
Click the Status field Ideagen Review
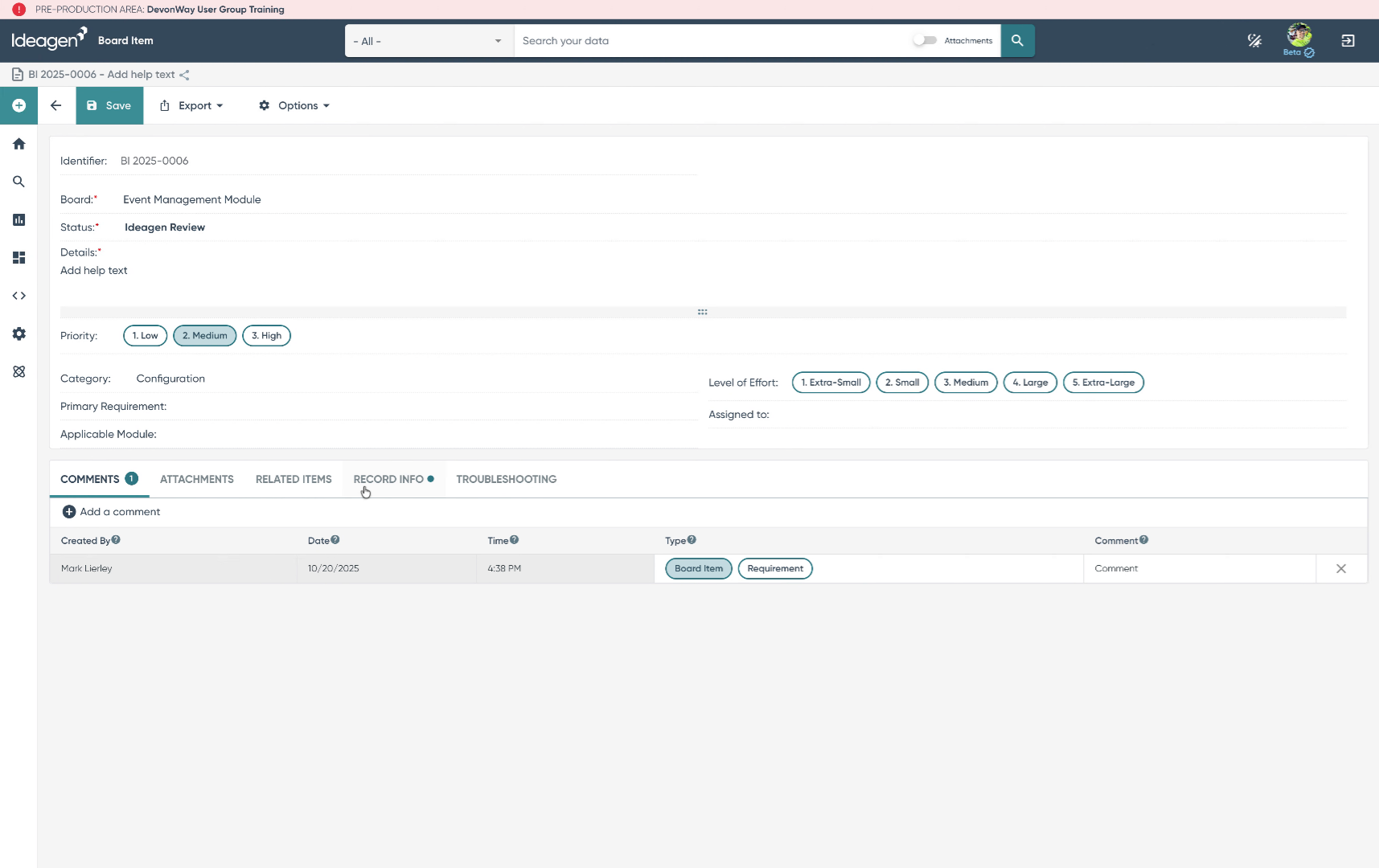(x=165, y=227)
